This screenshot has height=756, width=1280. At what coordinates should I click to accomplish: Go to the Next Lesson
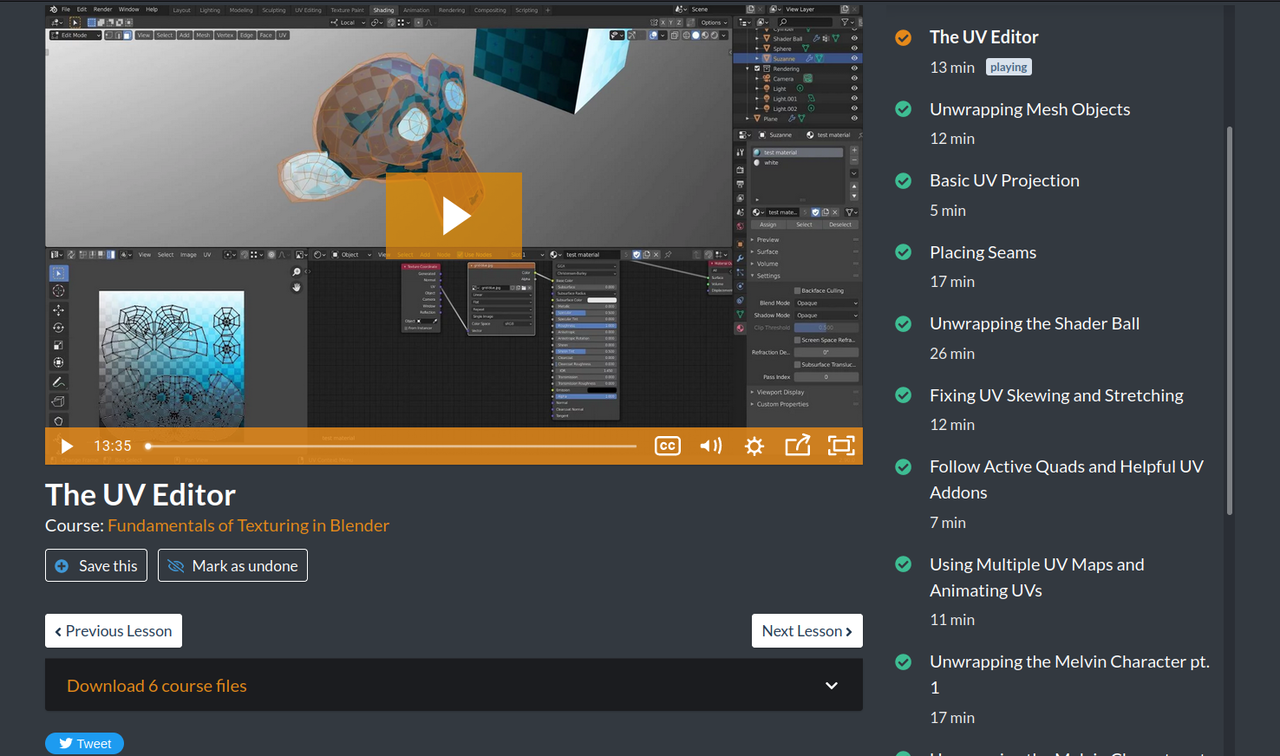coord(806,631)
